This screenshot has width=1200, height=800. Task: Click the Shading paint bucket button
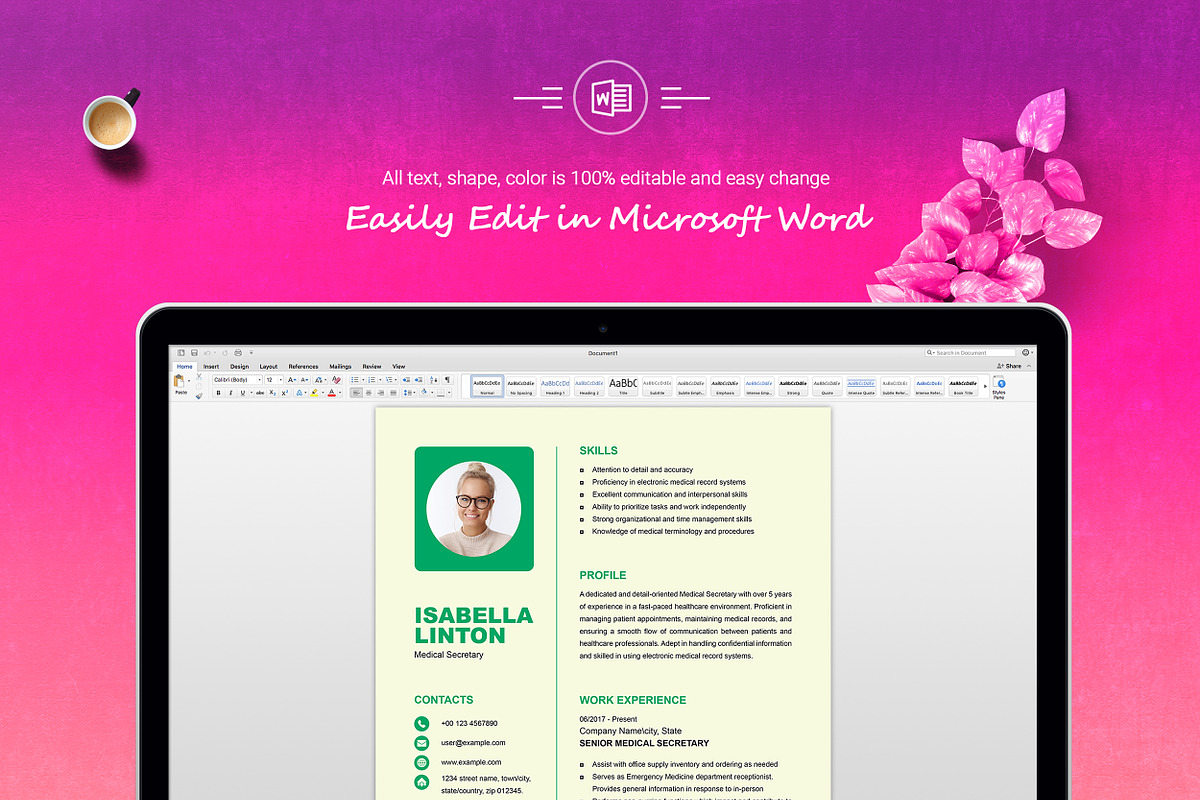coord(424,392)
